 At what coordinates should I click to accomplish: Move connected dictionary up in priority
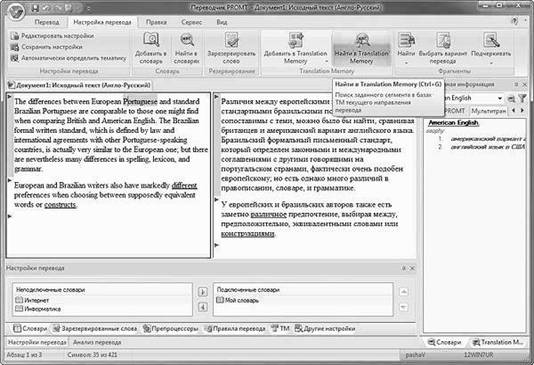click(404, 292)
